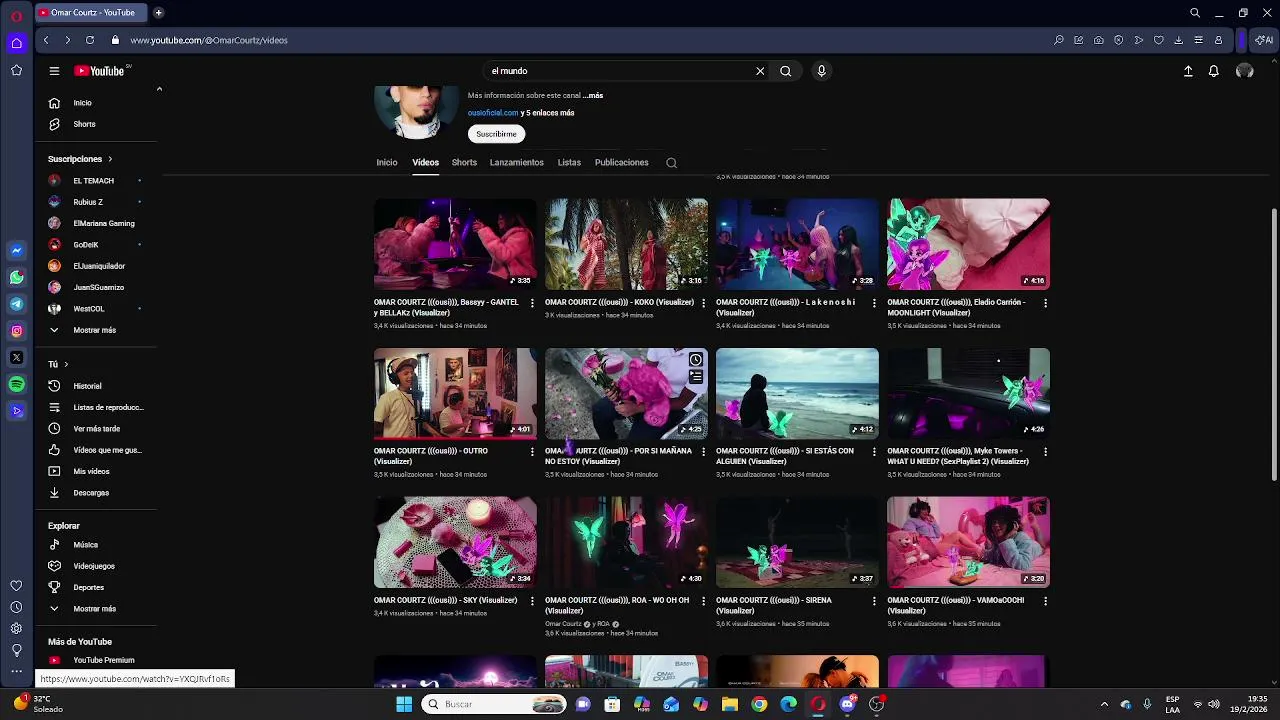Open Discord from taskbar
The height and width of the screenshot is (720, 1280).
pos(847,704)
